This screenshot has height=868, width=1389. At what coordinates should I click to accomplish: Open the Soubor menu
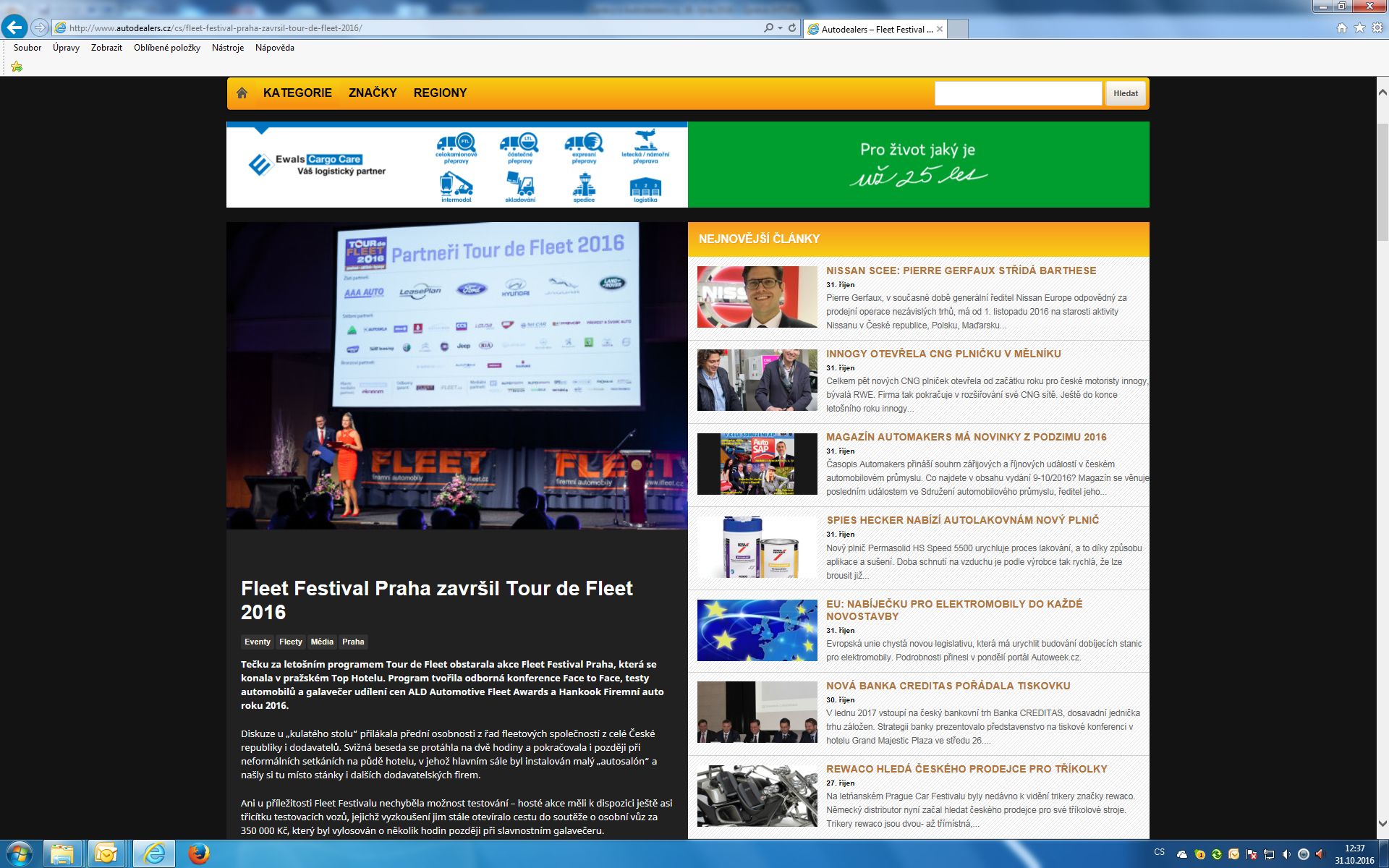[x=27, y=48]
